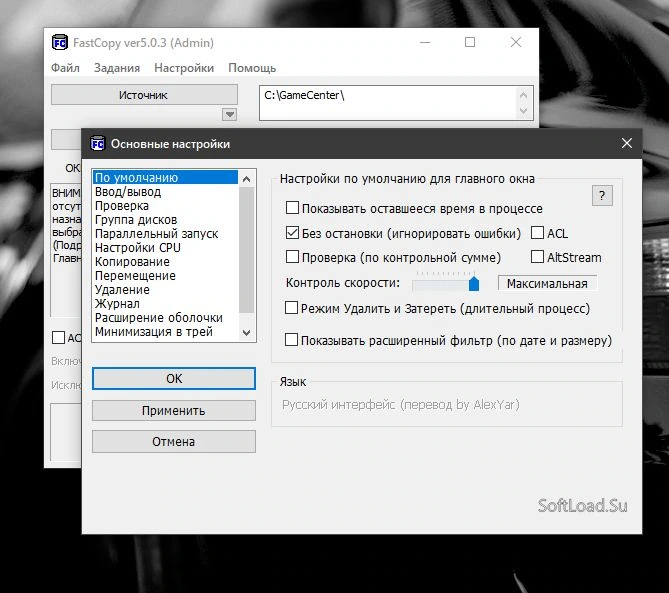The width and height of the screenshot is (669, 593).
Task: Select Журнал in settings list
Action: click(x=165, y=303)
